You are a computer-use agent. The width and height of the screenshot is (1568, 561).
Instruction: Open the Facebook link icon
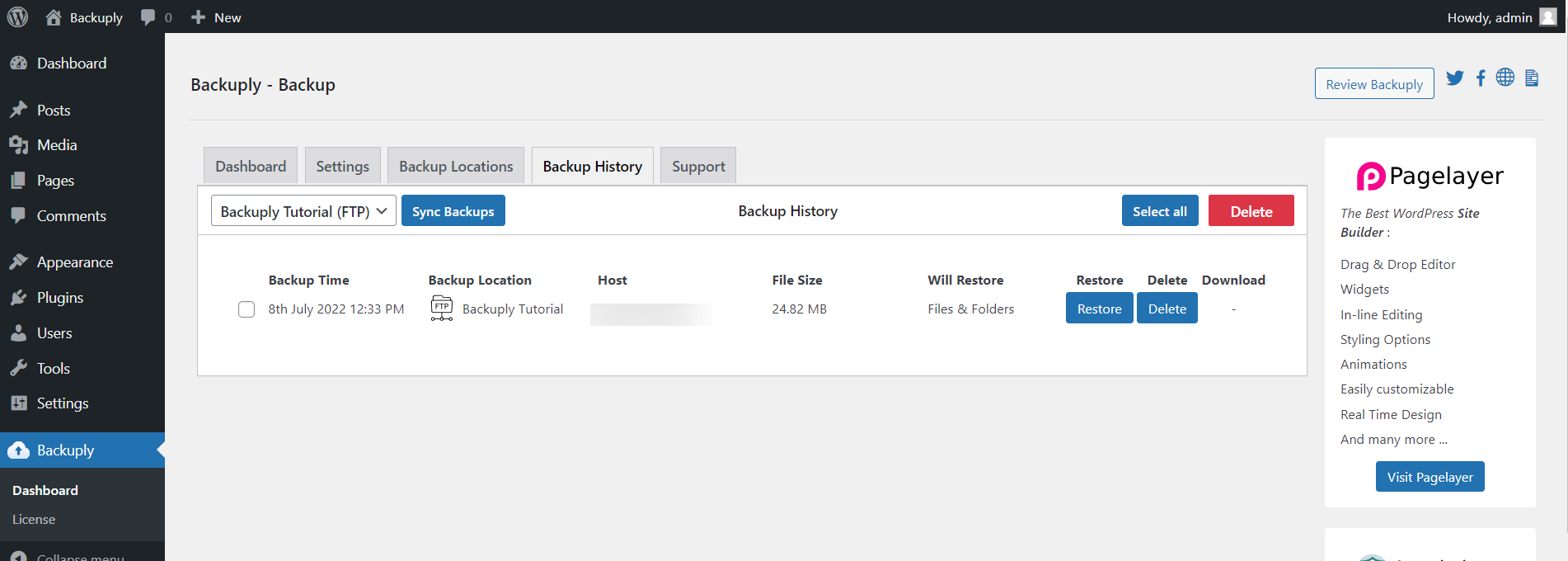coord(1481,78)
